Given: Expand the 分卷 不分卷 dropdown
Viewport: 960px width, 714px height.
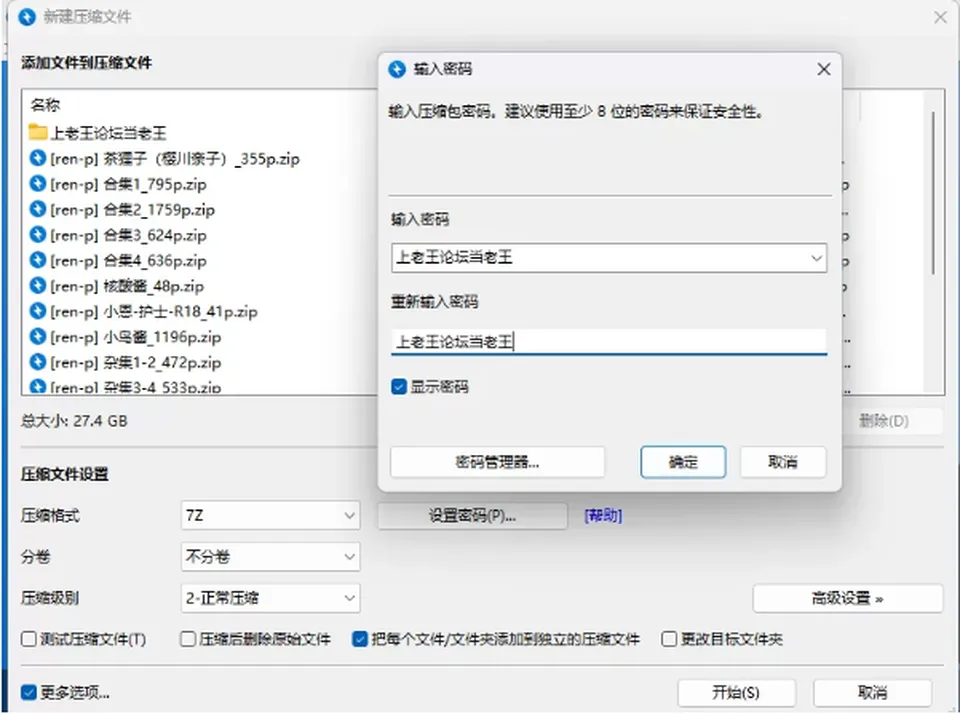Looking at the screenshot, I should coord(271,557).
